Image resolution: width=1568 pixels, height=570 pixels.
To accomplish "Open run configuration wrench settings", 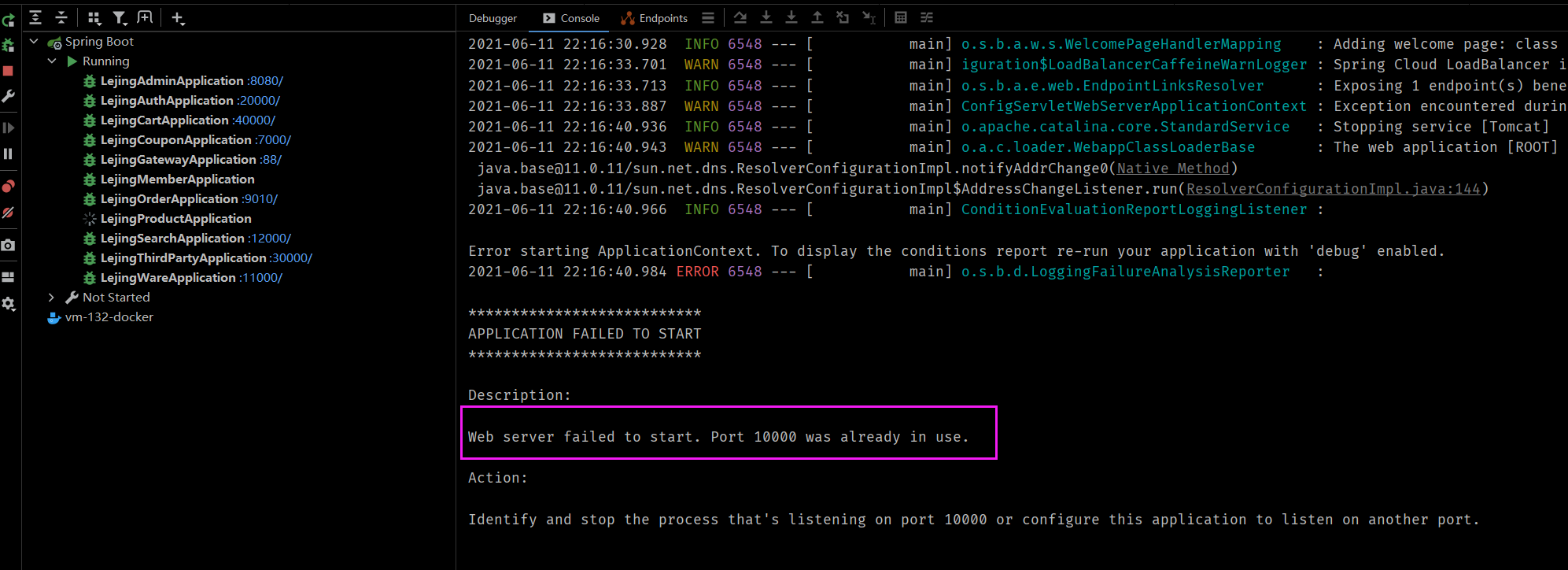I will [8, 96].
